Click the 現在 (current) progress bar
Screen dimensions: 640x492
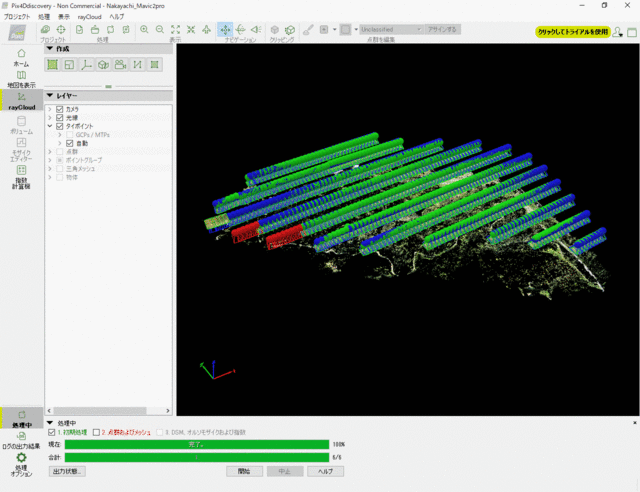pyautogui.click(x=197, y=444)
